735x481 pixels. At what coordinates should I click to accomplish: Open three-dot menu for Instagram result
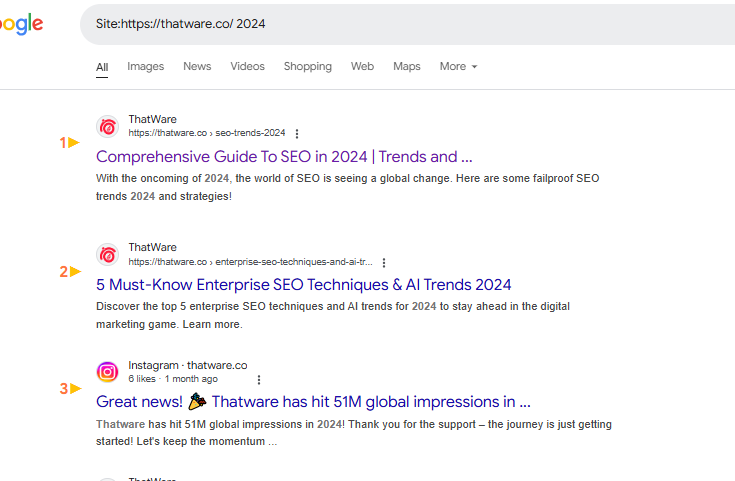point(259,379)
